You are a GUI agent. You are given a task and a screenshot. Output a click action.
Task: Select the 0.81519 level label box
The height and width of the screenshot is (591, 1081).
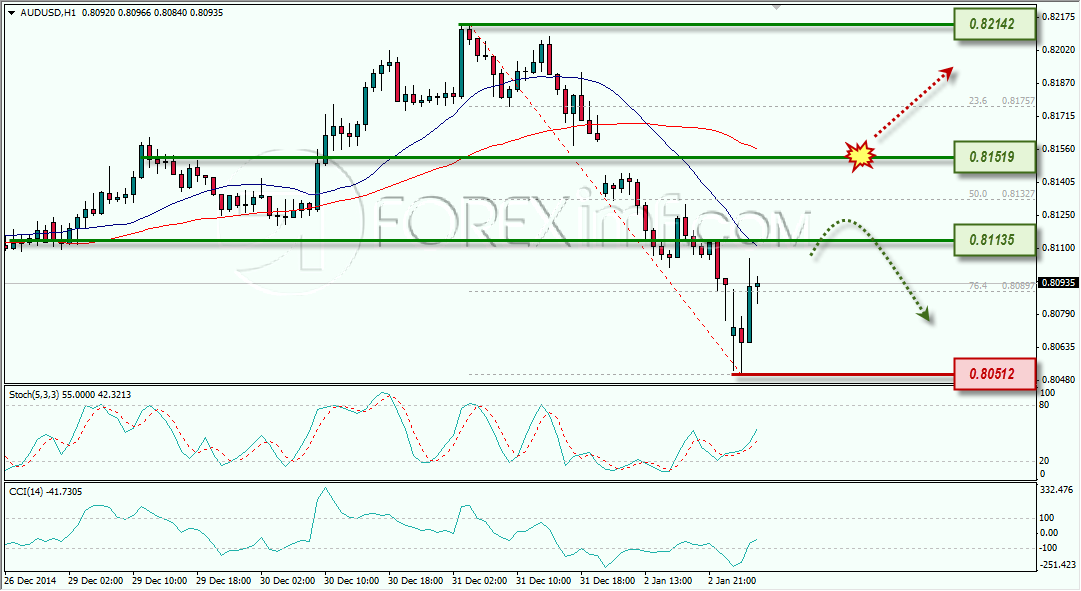pyautogui.click(x=995, y=157)
